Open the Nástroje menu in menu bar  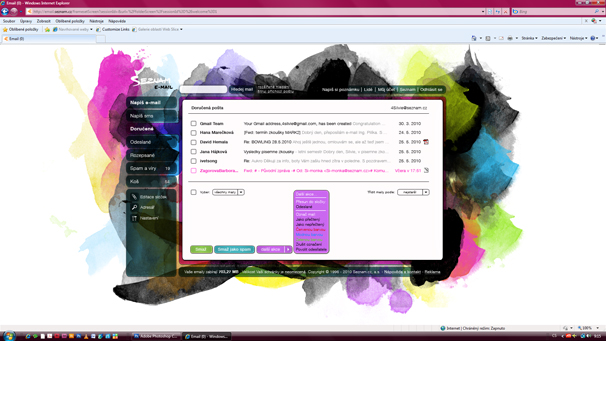(97, 20)
